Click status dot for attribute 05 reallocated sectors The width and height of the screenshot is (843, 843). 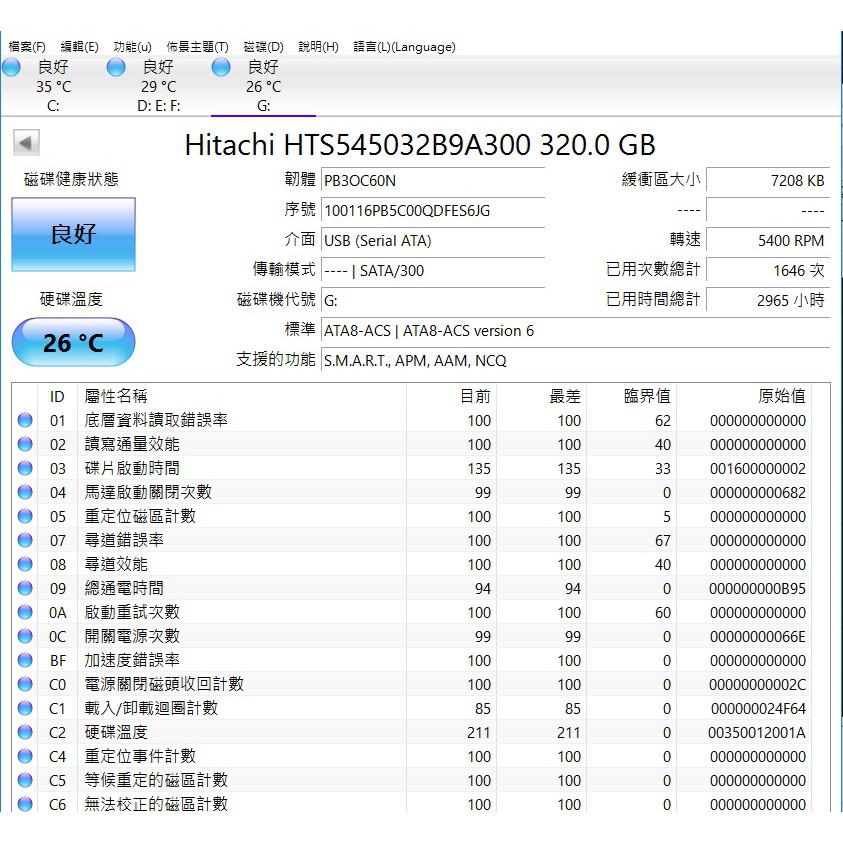point(25,517)
